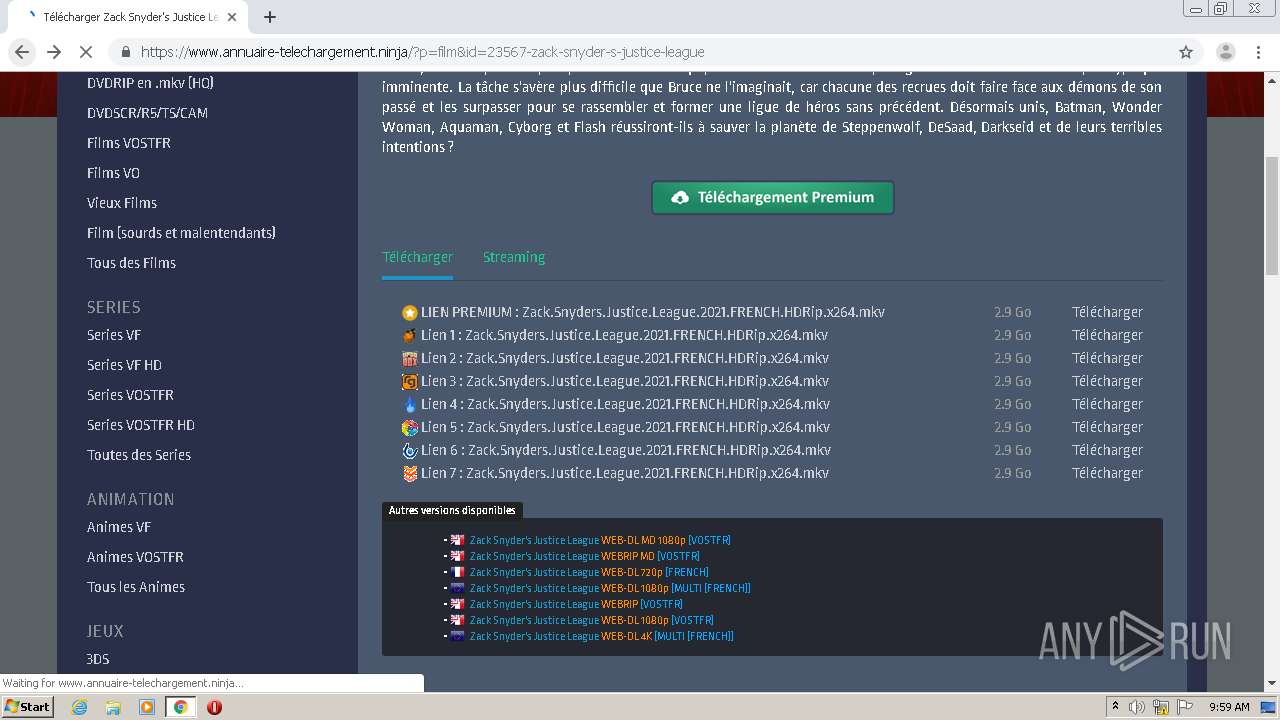
Task: Open Toutes des Series category
Action: [x=139, y=455]
